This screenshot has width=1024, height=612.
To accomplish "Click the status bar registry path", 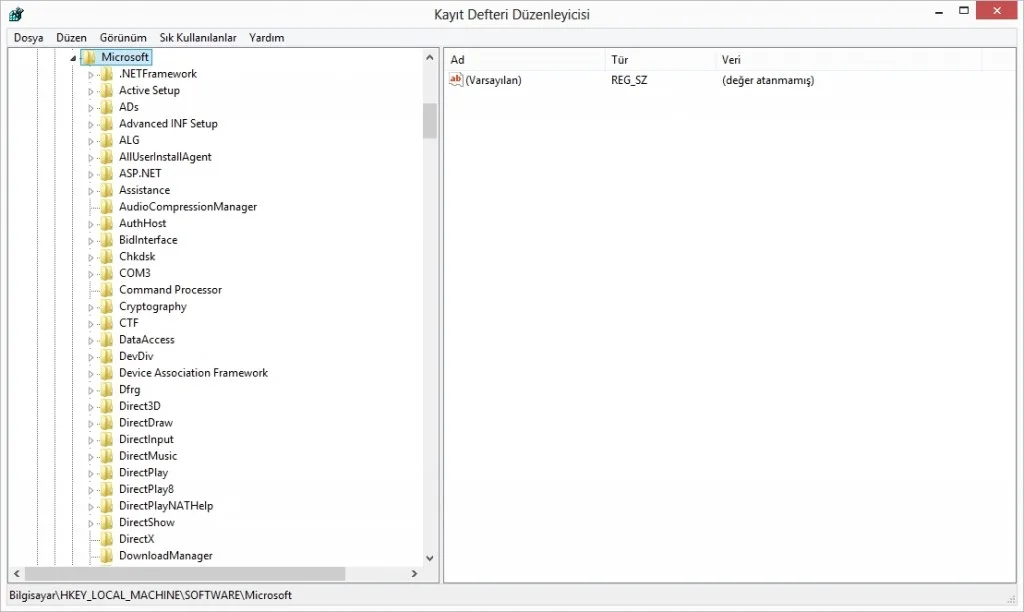I will pyautogui.click(x=150, y=595).
